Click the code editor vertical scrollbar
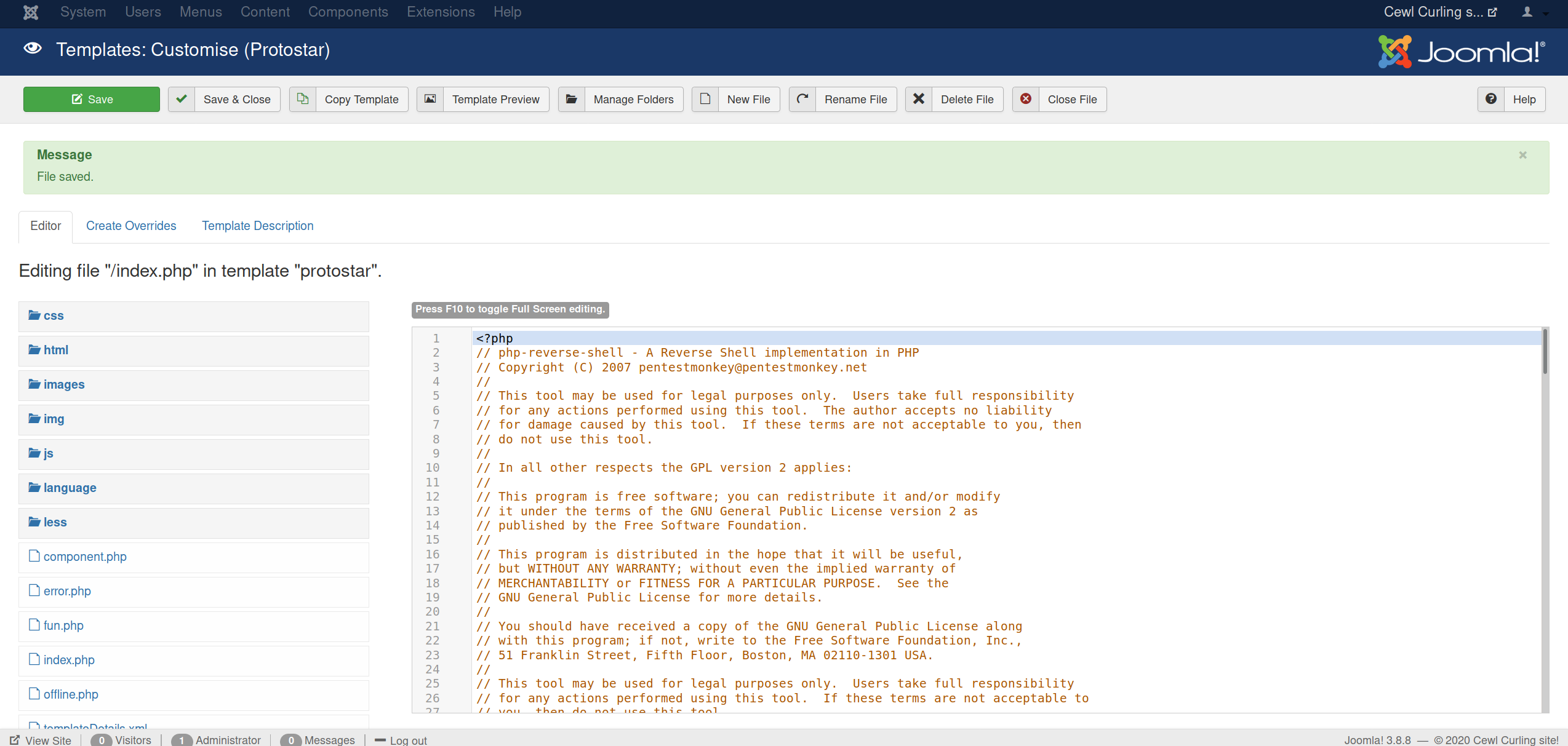Screen dimensions: 1568x746 coord(1545,352)
